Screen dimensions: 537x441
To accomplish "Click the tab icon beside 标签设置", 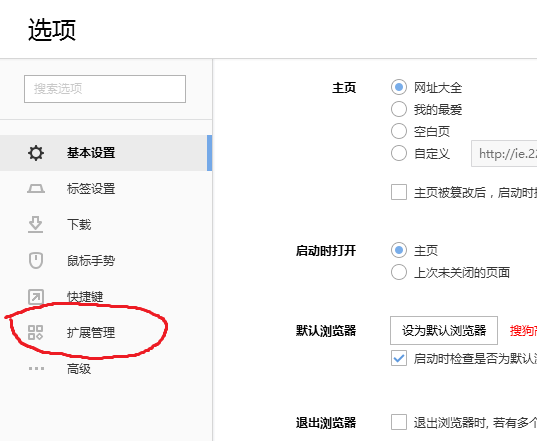I will point(36,189).
